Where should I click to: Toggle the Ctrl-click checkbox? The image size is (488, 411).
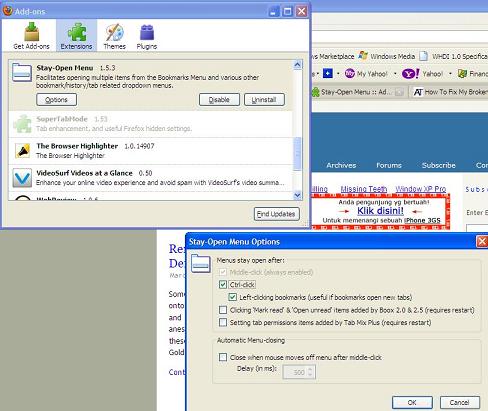(x=223, y=284)
